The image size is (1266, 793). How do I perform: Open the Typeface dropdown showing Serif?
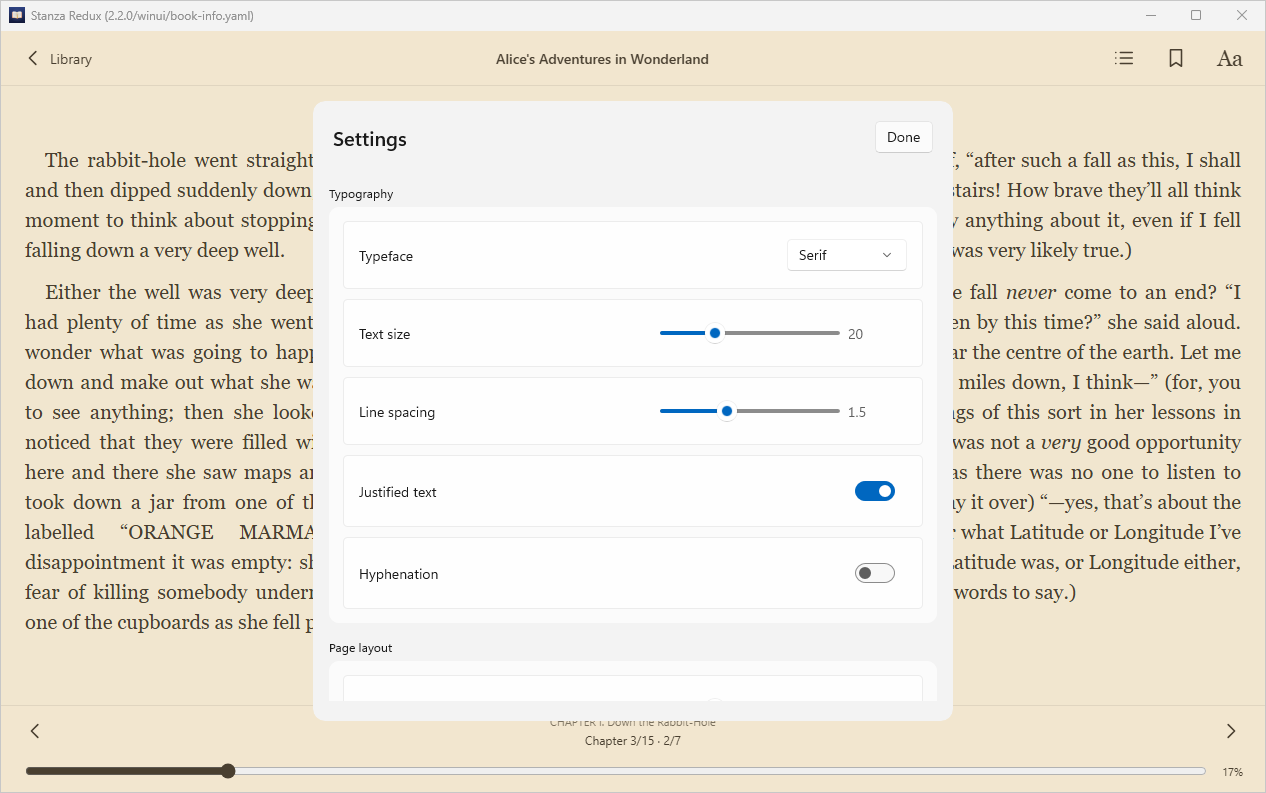pos(847,255)
